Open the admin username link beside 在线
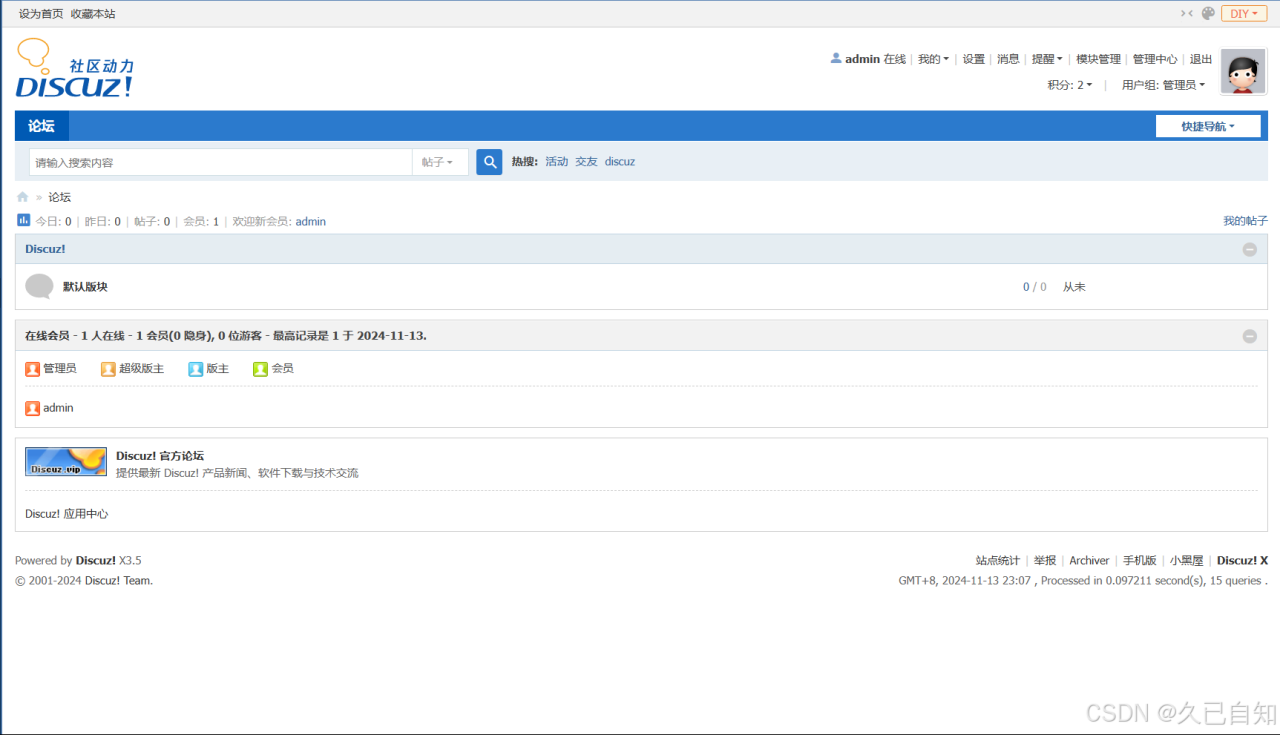Screen dimensions: 1280x735 click(862, 59)
